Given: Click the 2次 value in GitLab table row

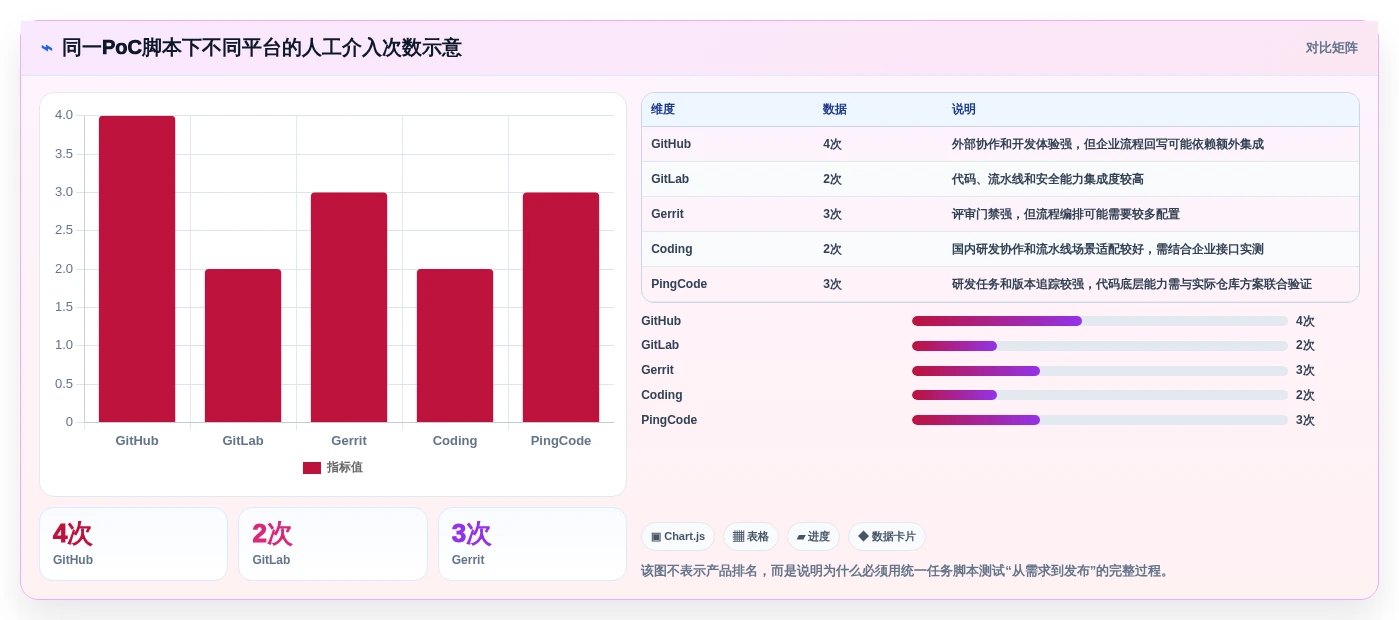Looking at the screenshot, I should pyautogui.click(x=832, y=179).
